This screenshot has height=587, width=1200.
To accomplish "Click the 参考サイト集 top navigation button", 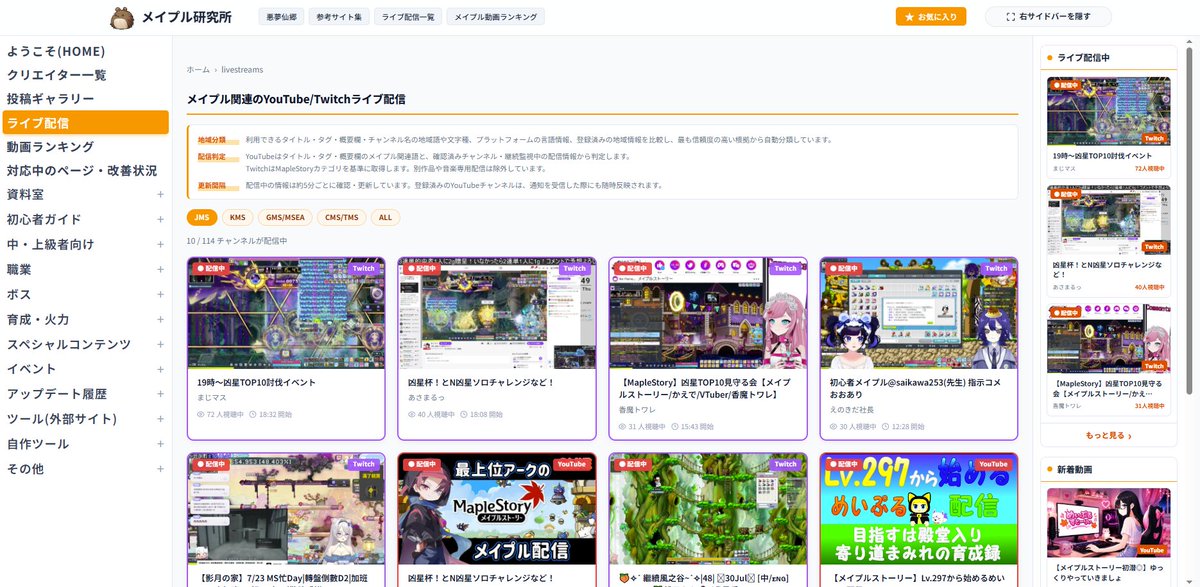I will 339,17.
